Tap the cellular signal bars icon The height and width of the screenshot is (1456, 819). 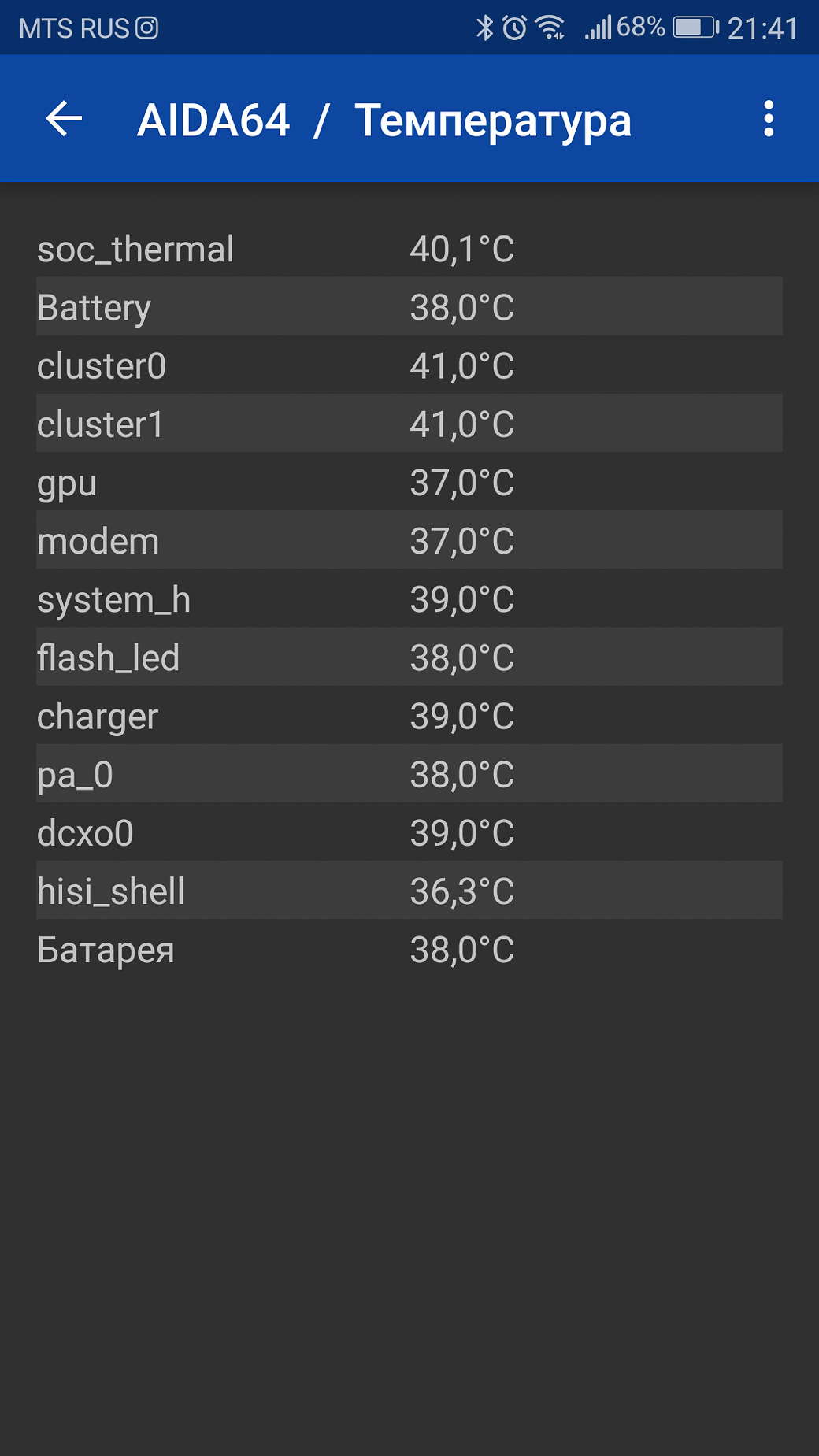598,28
